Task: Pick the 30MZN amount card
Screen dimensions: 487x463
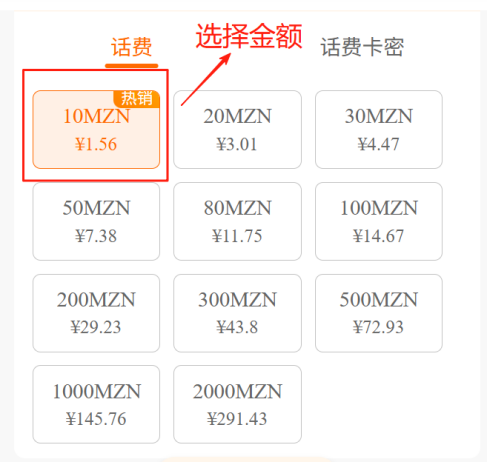Action: [x=379, y=129]
